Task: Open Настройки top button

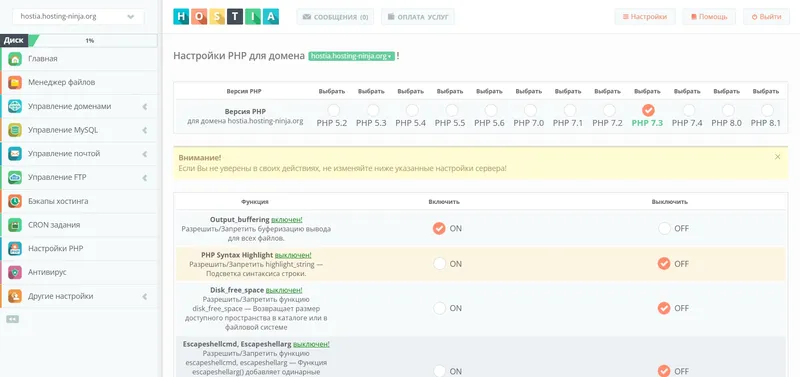Action: pos(645,17)
